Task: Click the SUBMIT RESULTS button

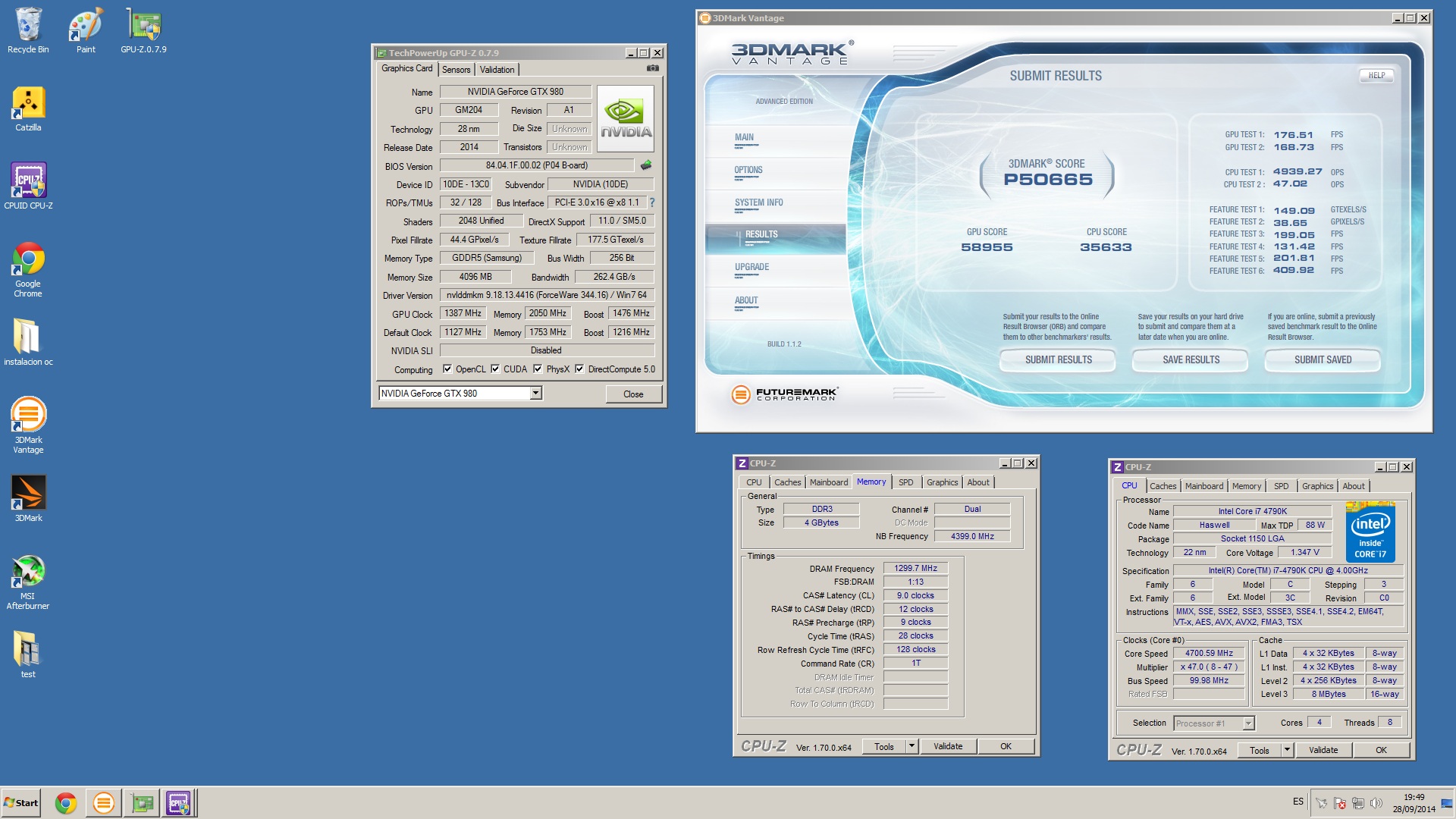Action: pos(1059,360)
